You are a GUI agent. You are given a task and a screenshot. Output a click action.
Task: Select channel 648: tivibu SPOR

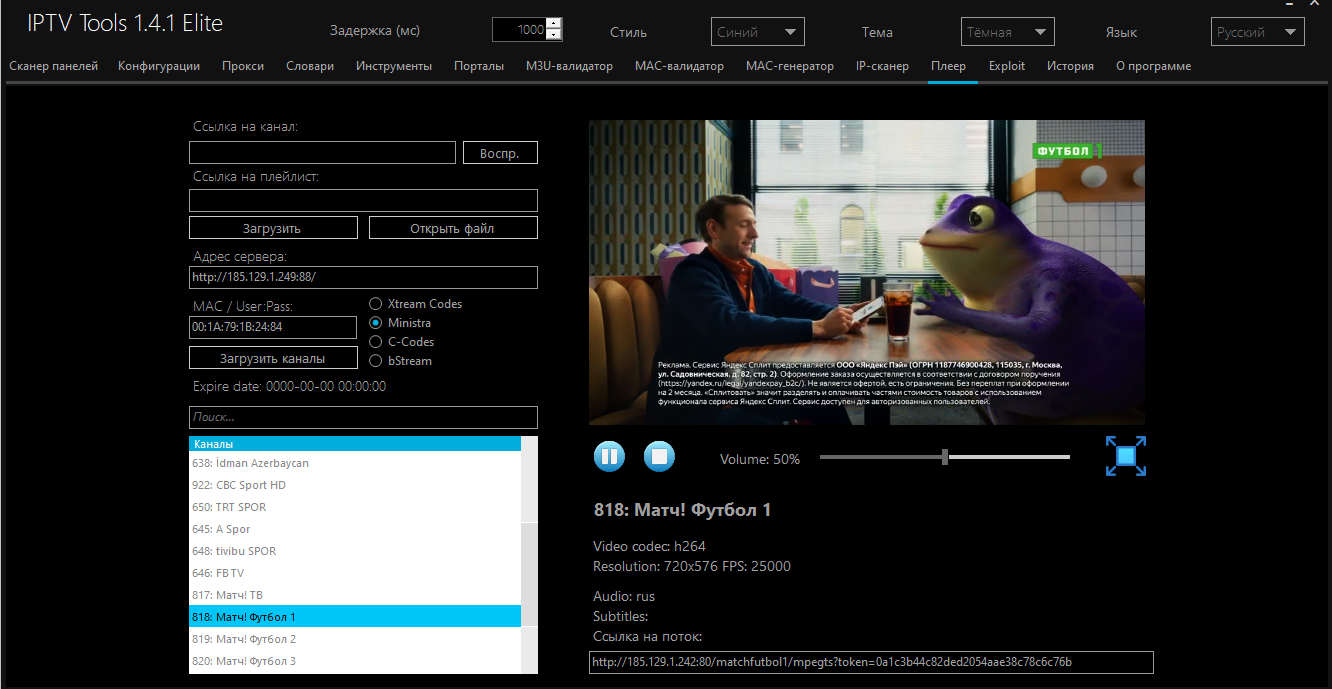(x=355, y=551)
